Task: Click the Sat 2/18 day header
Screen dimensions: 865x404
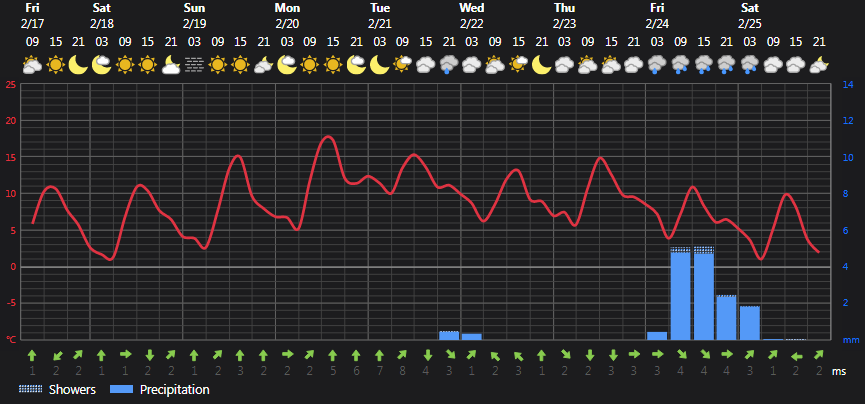Action: click(x=102, y=16)
